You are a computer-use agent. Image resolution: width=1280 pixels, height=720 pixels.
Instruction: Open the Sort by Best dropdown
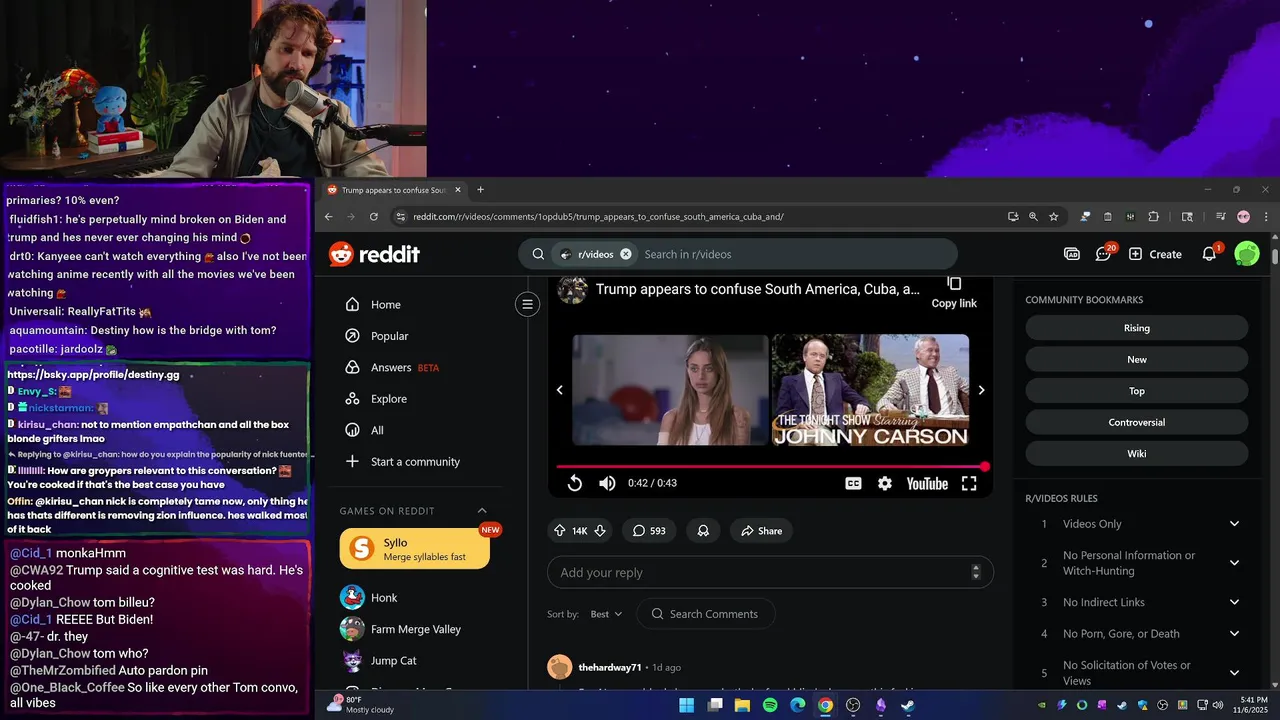pyautogui.click(x=606, y=614)
